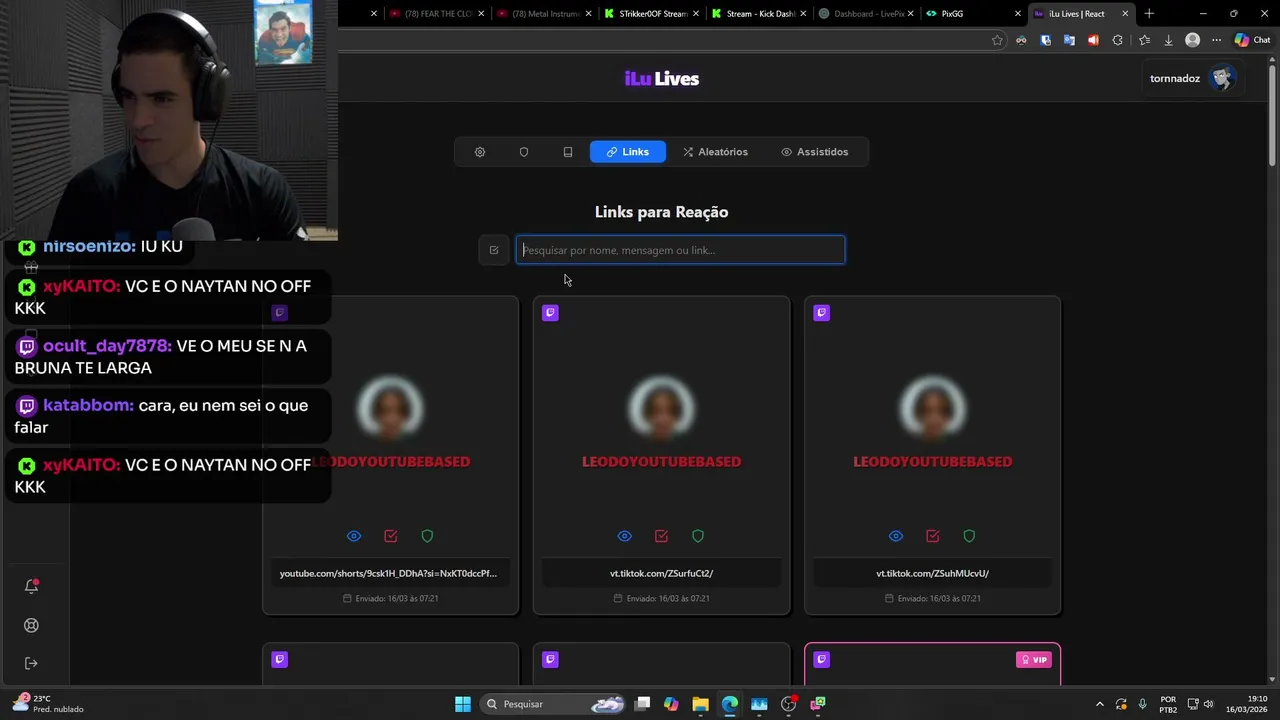
Task: Switch to the Aleatórios tab
Action: [715, 152]
